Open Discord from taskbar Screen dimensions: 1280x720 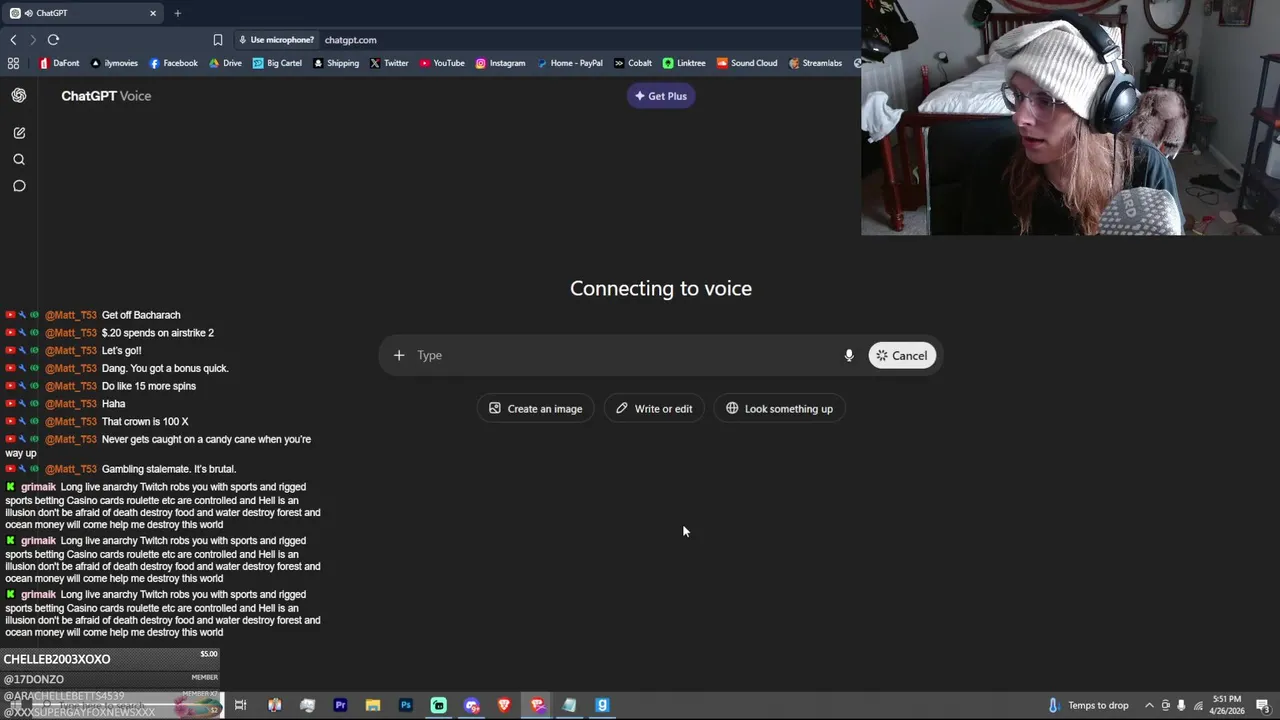pyautogui.click(x=472, y=705)
